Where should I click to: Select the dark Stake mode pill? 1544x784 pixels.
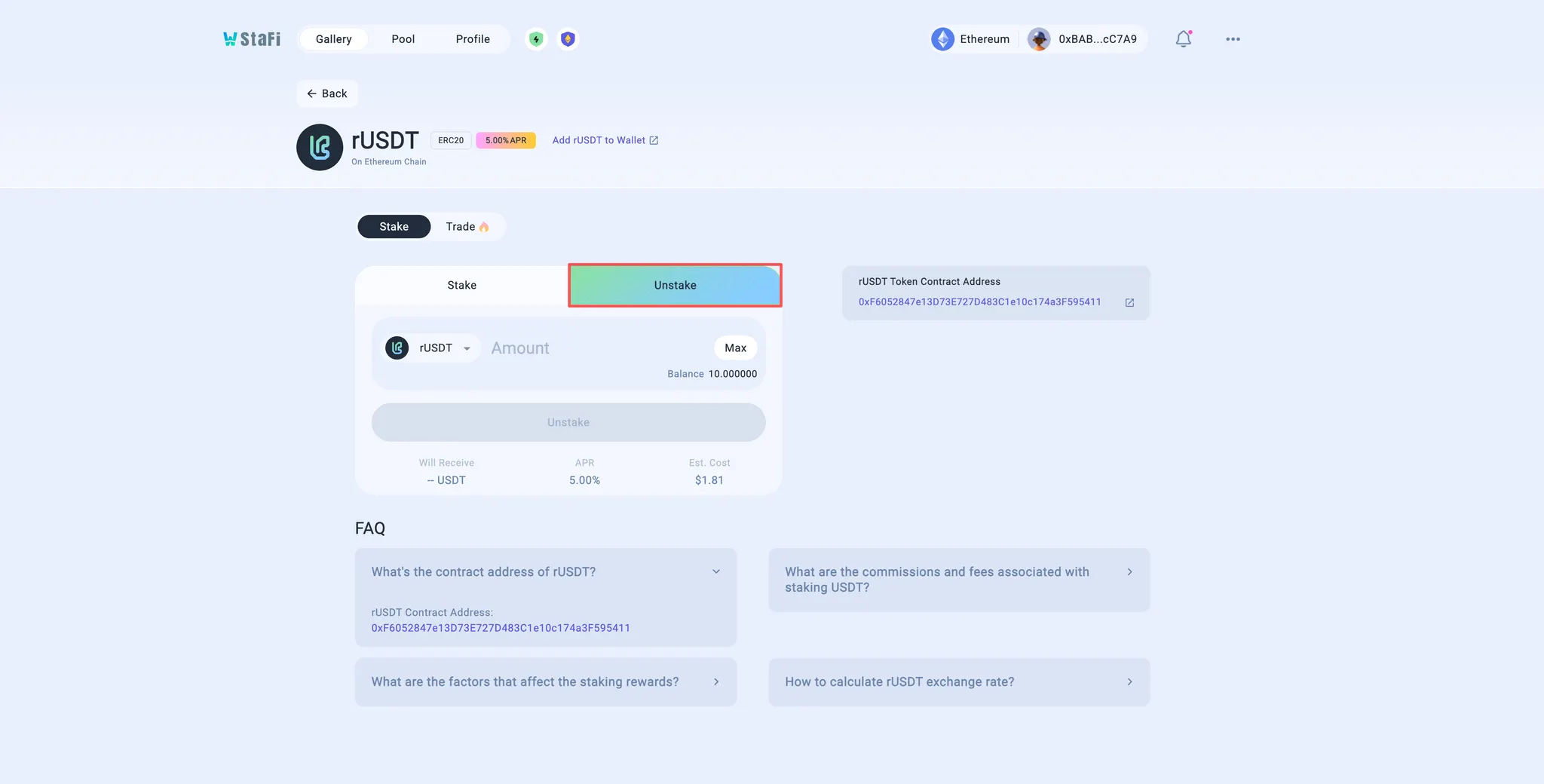click(394, 227)
